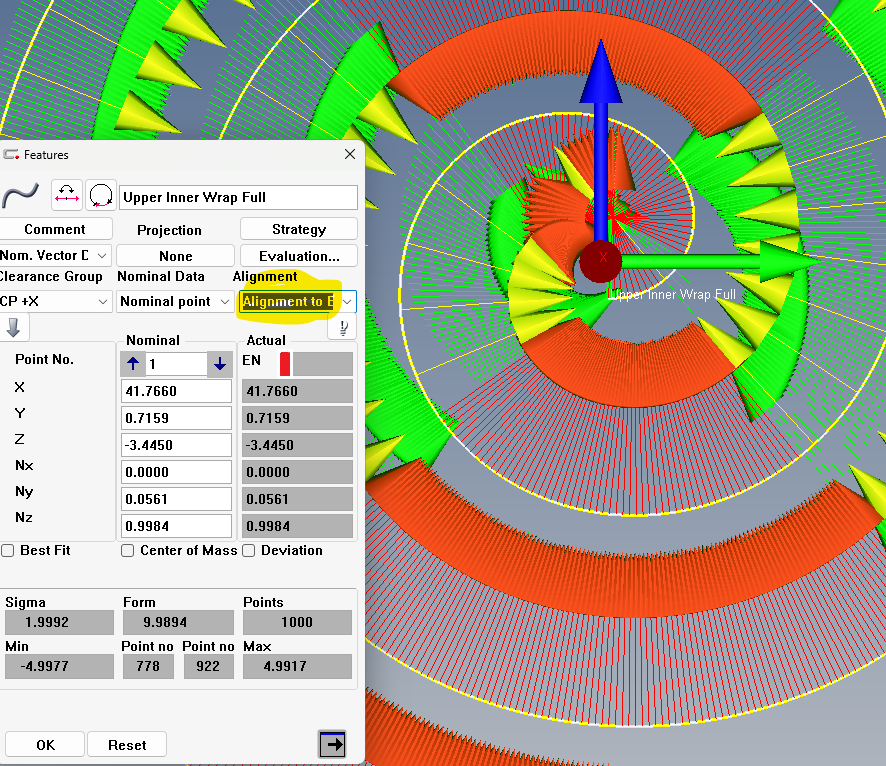Open the Nominal point dropdown
Image resolution: width=886 pixels, height=766 pixels.
(x=175, y=301)
